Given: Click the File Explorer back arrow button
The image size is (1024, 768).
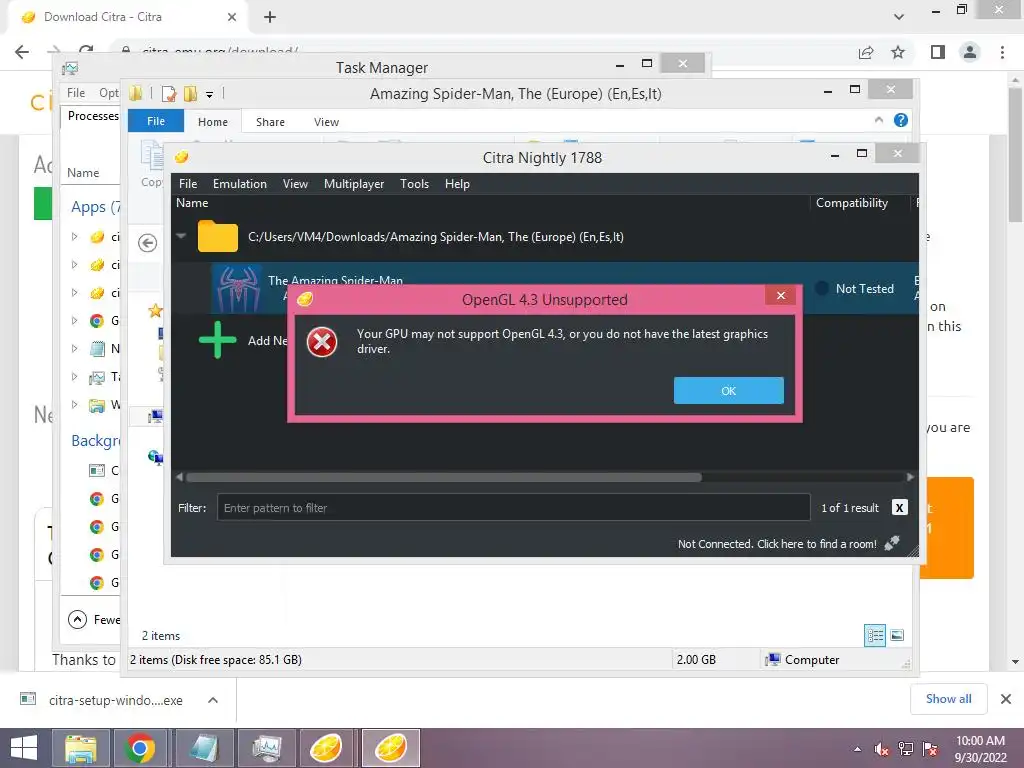Looking at the screenshot, I should 148,243.
